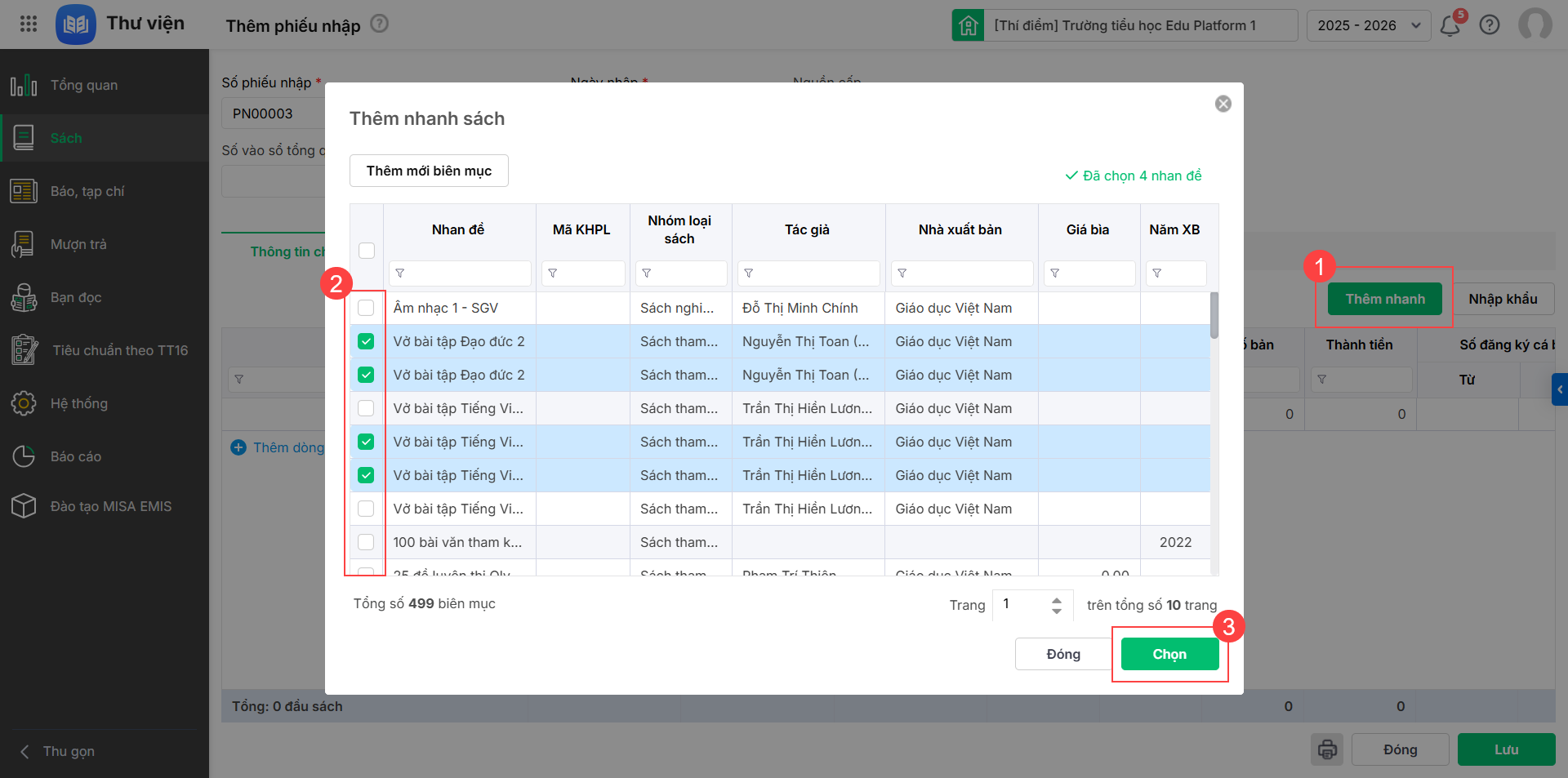Click the green Chọn button
Image resolution: width=1568 pixels, height=778 pixels.
click(1169, 654)
